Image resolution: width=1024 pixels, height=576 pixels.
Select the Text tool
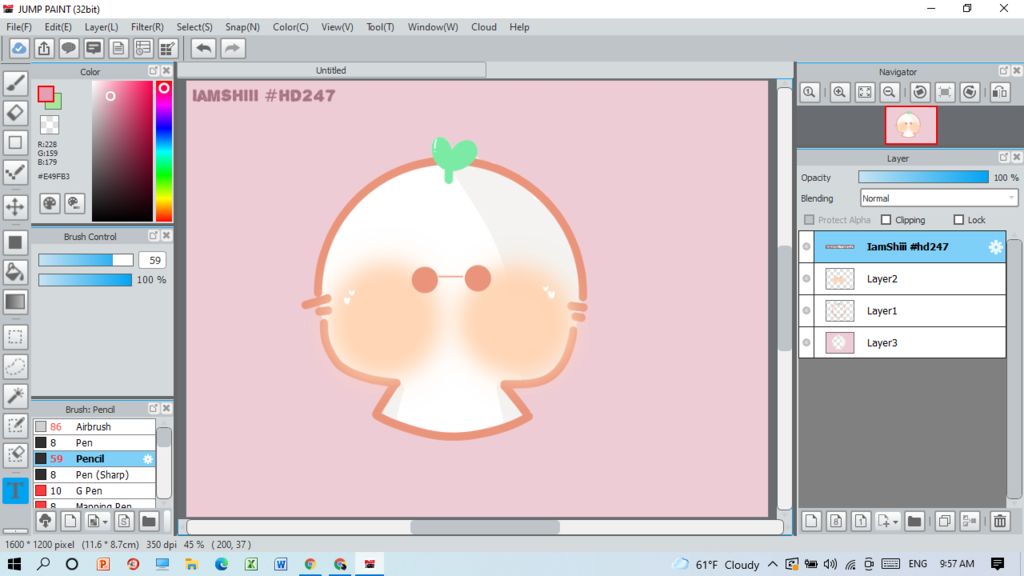click(15, 490)
